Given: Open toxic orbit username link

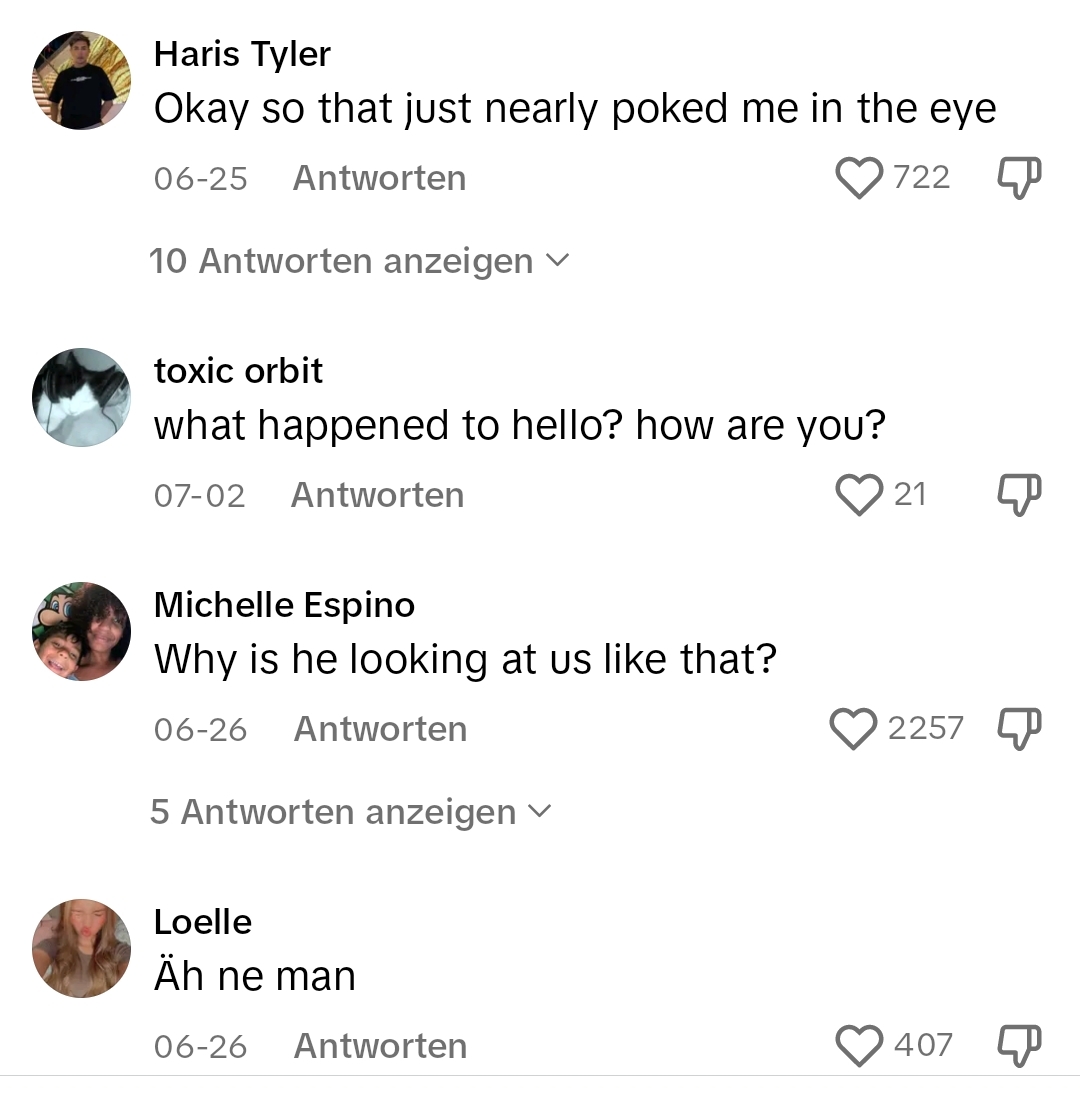Looking at the screenshot, I should tap(238, 370).
